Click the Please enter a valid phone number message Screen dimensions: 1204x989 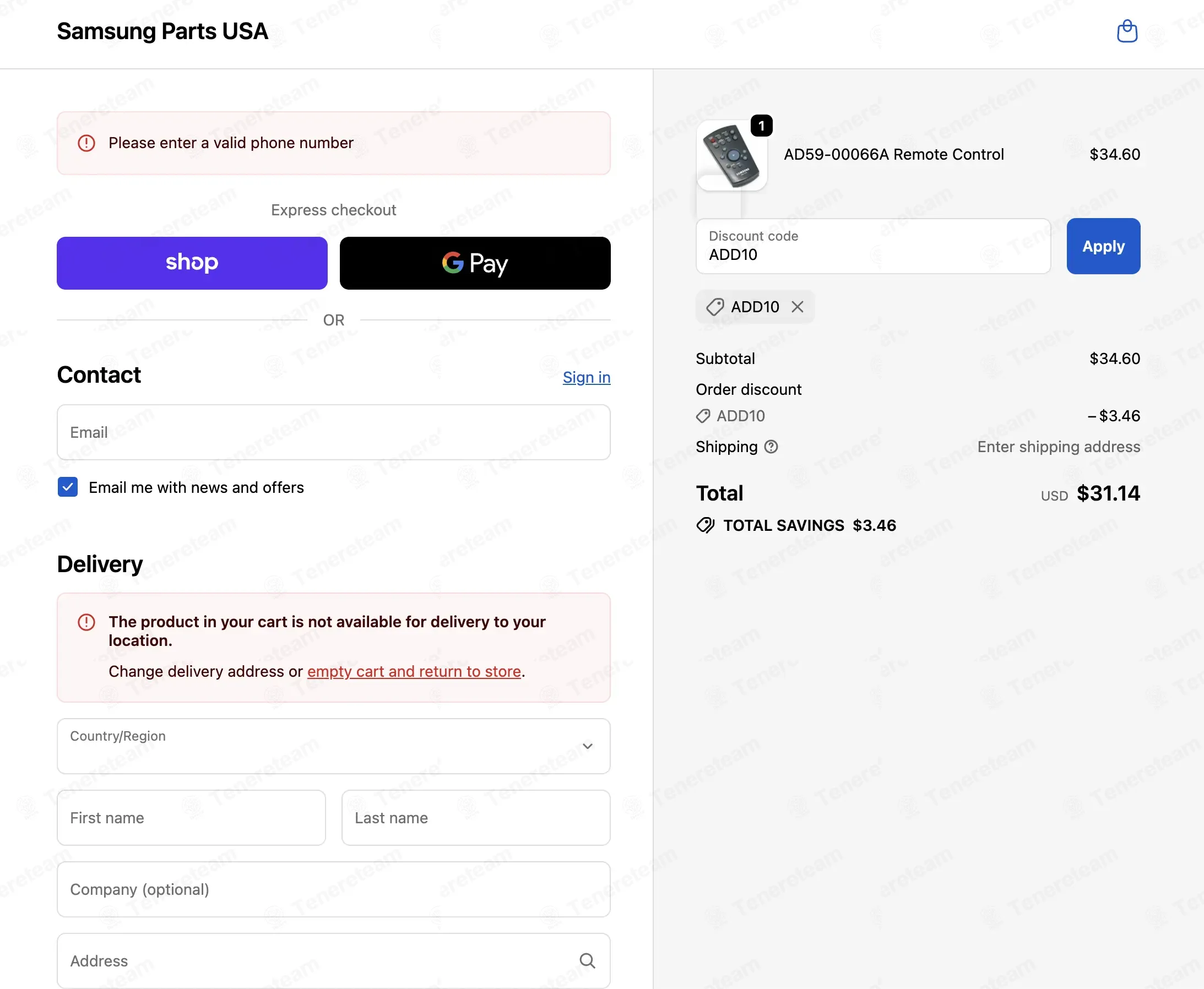[231, 143]
